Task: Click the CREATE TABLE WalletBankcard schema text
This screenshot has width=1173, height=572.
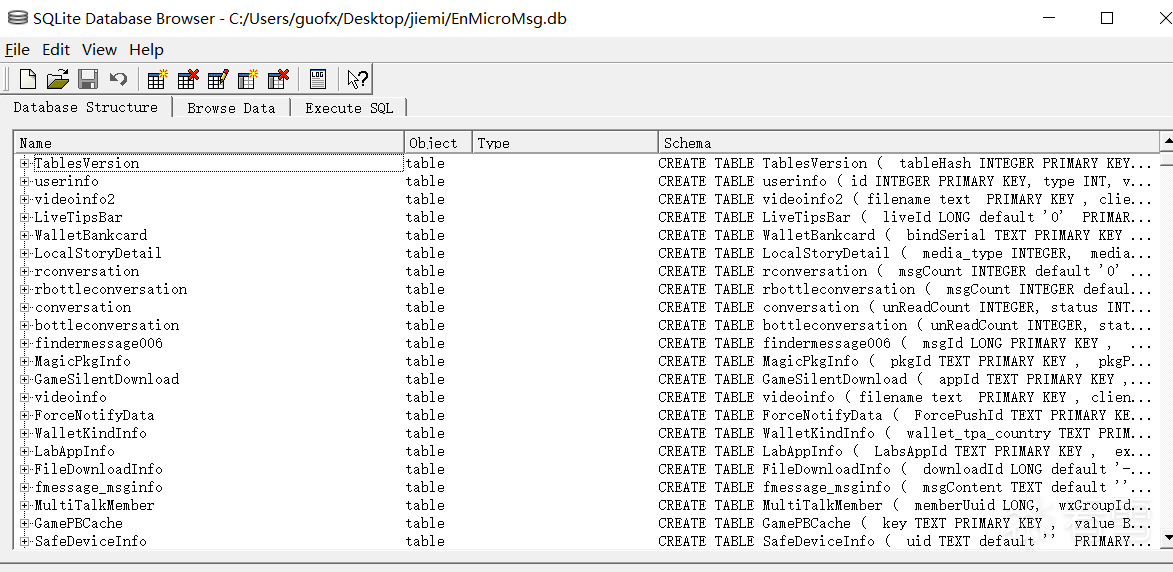Action: click(x=905, y=235)
